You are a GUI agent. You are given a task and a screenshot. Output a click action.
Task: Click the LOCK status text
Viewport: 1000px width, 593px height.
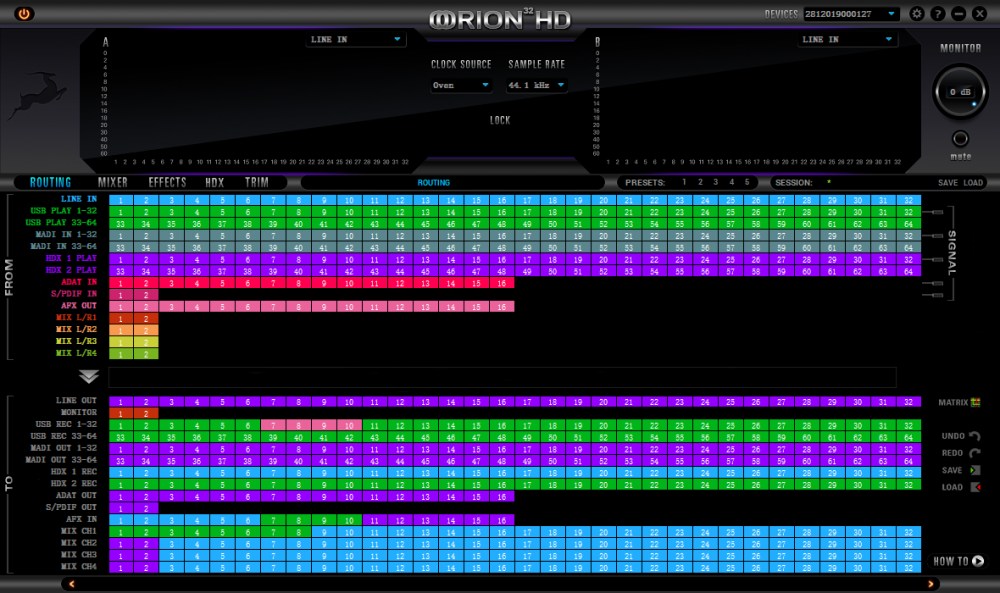click(x=499, y=120)
